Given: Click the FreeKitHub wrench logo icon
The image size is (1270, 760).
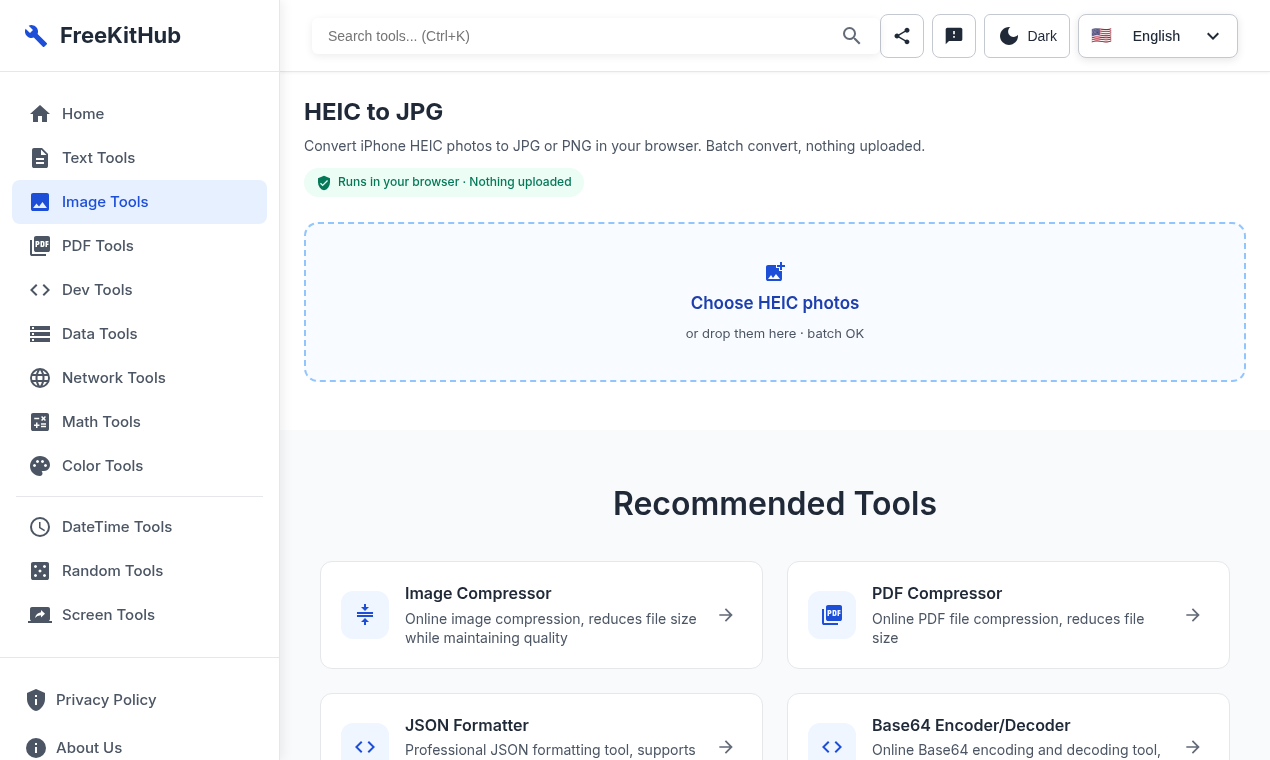Looking at the screenshot, I should click(x=36, y=36).
